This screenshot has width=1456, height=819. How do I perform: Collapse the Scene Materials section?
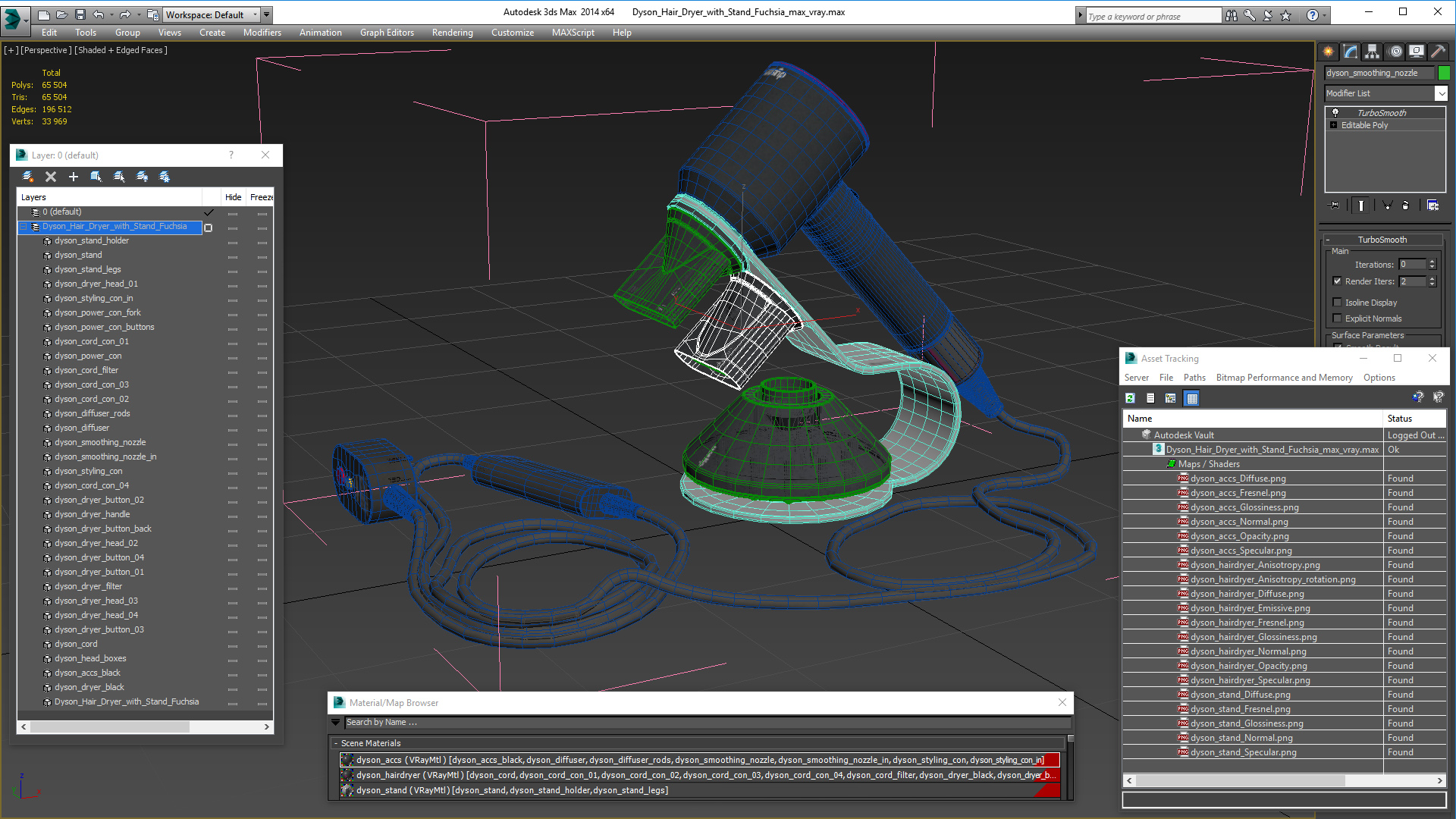335,744
